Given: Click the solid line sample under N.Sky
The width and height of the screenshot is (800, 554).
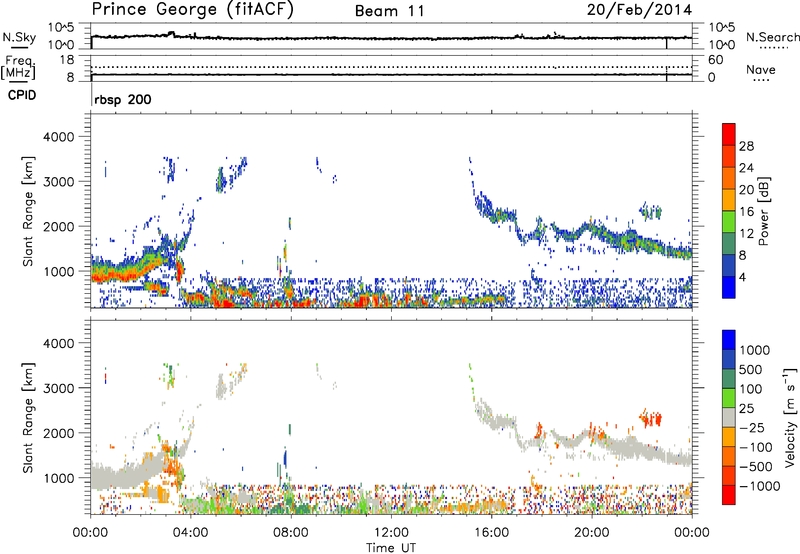Looking at the screenshot, I should 19,47.
